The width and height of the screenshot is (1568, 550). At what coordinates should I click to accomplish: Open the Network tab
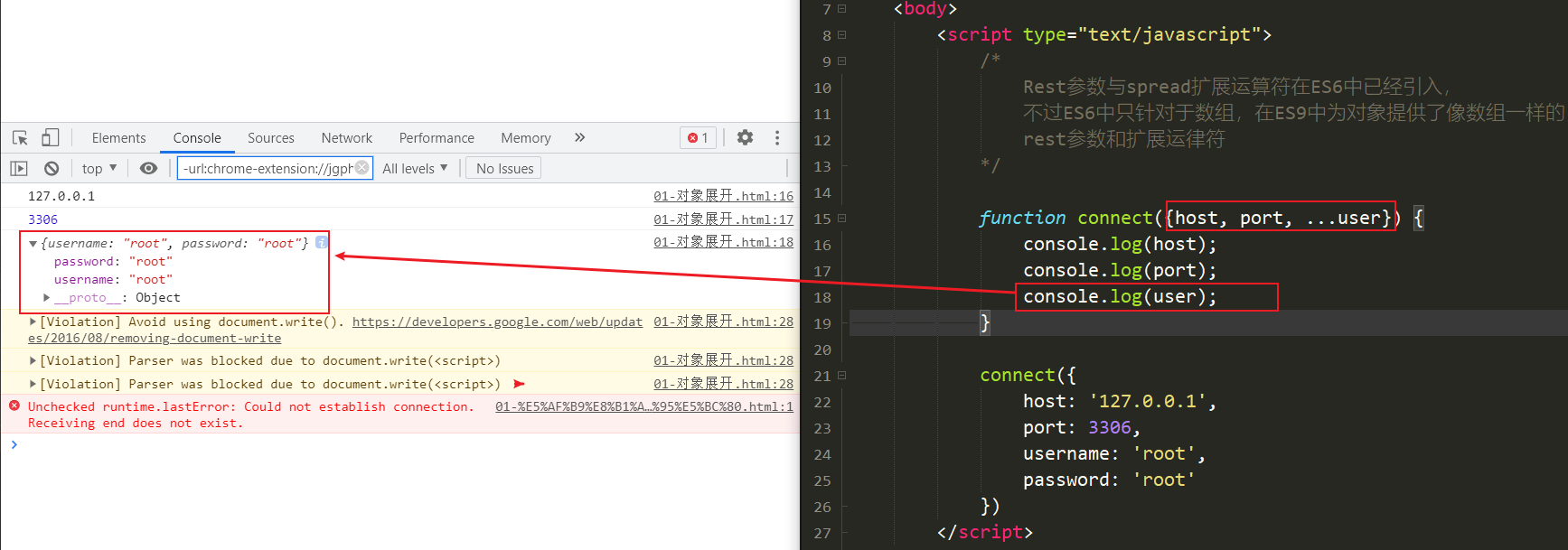click(x=347, y=137)
